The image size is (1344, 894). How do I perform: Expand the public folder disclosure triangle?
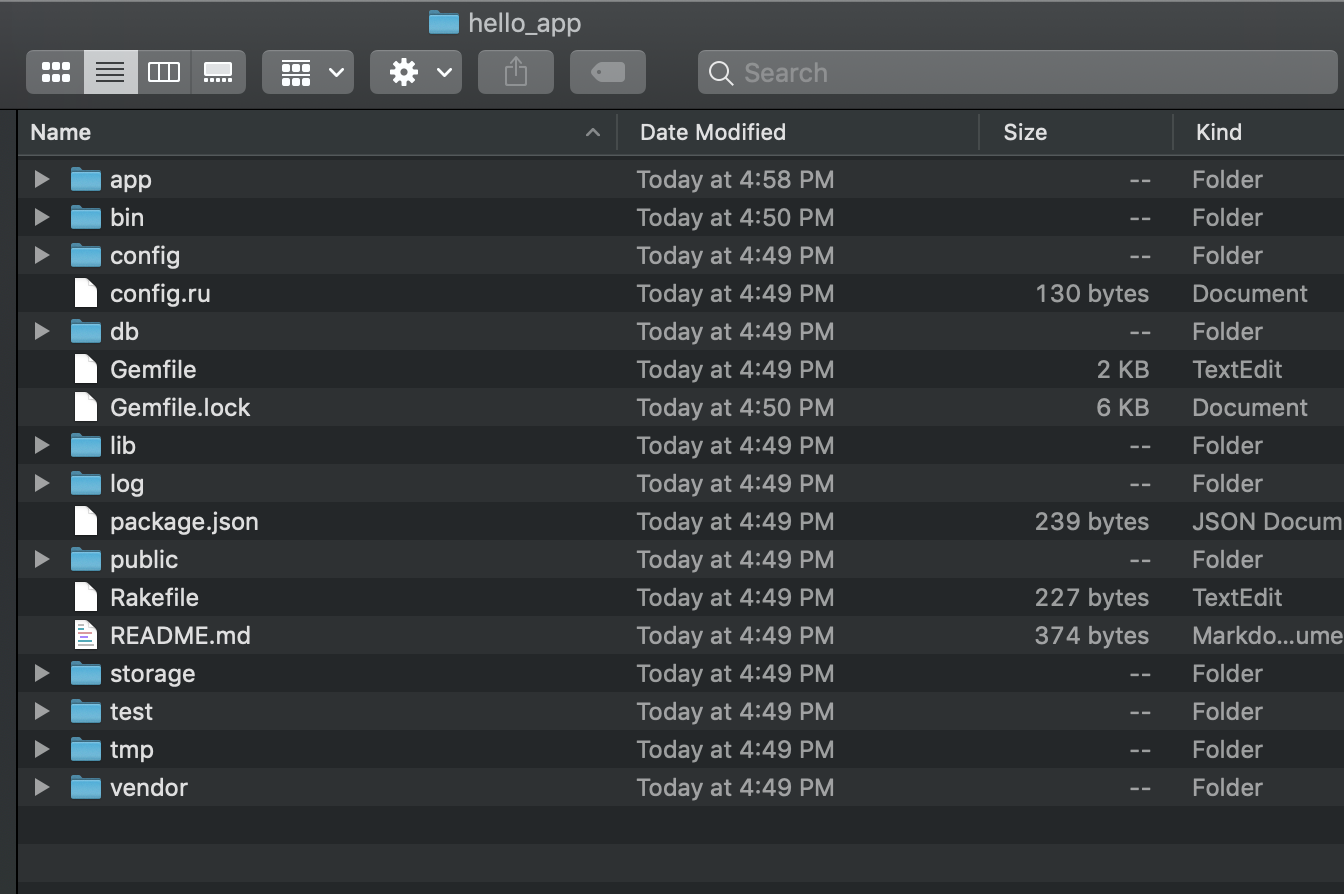click(x=42, y=559)
